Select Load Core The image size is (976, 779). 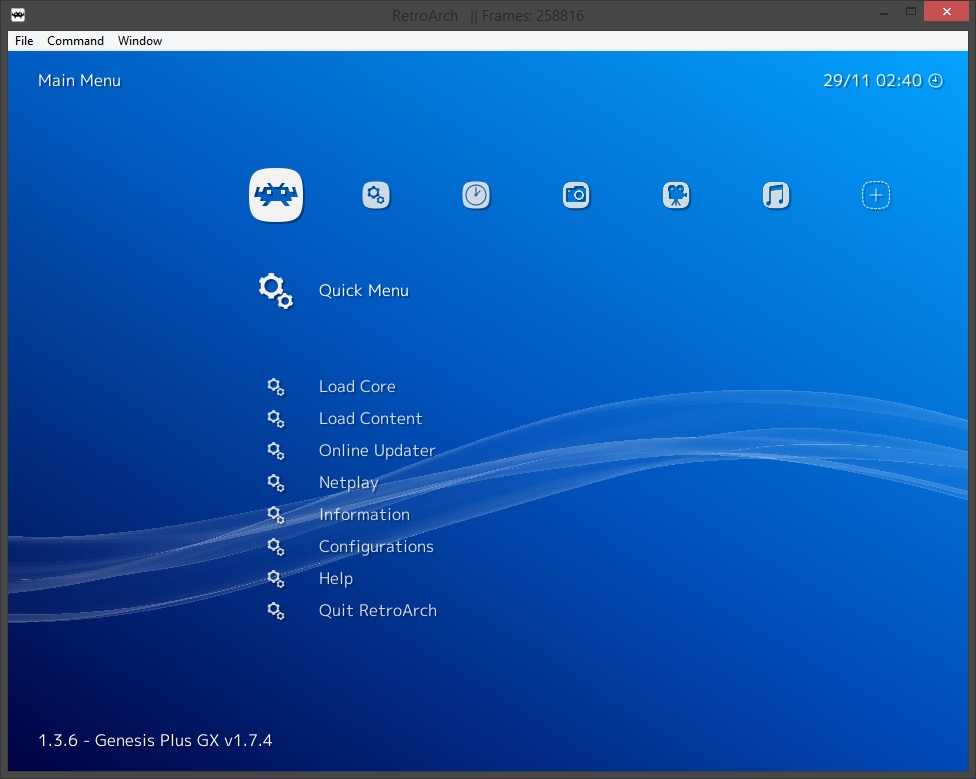357,386
